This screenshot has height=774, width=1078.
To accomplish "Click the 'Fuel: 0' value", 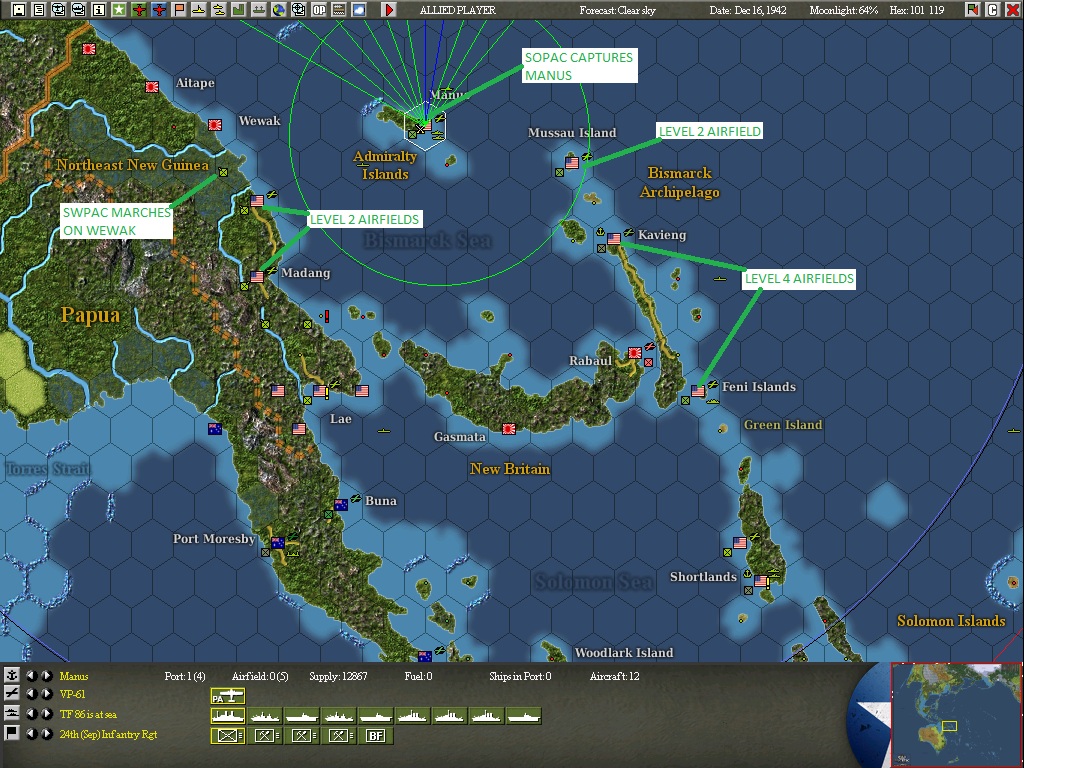I will pyautogui.click(x=418, y=676).
